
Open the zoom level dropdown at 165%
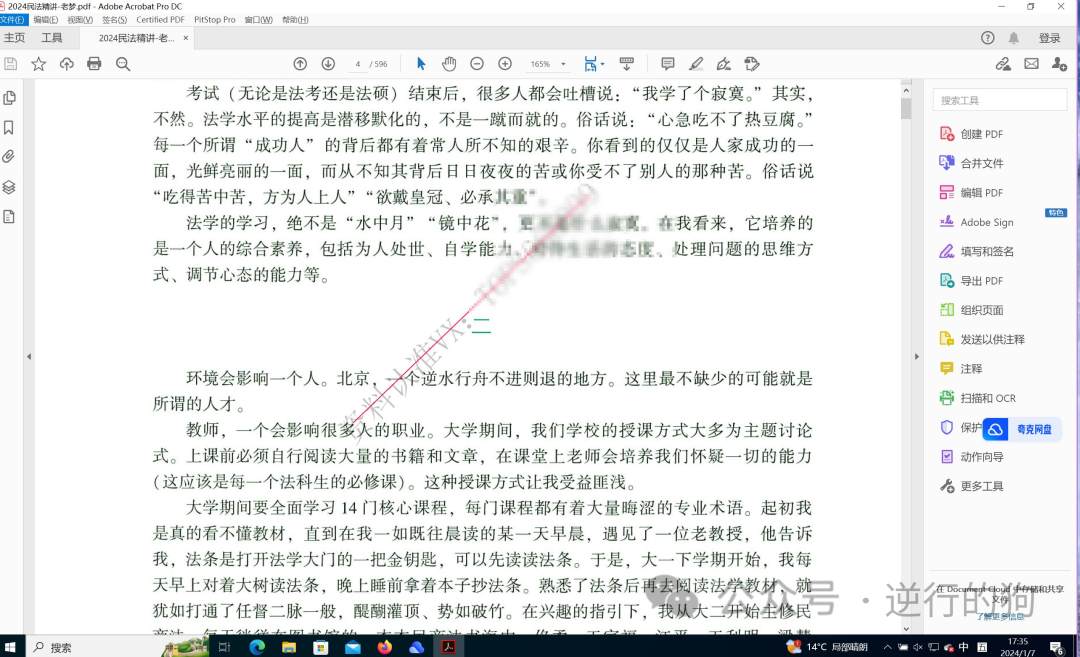546,63
